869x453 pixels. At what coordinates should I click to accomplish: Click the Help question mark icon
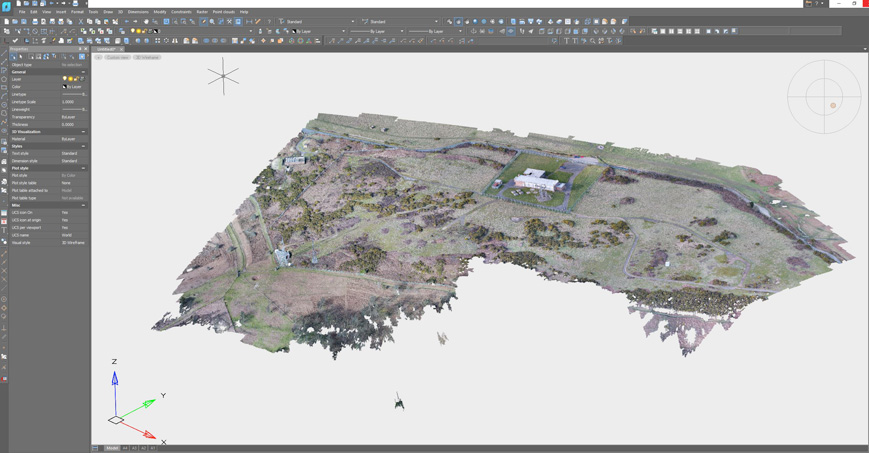[x=269, y=21]
